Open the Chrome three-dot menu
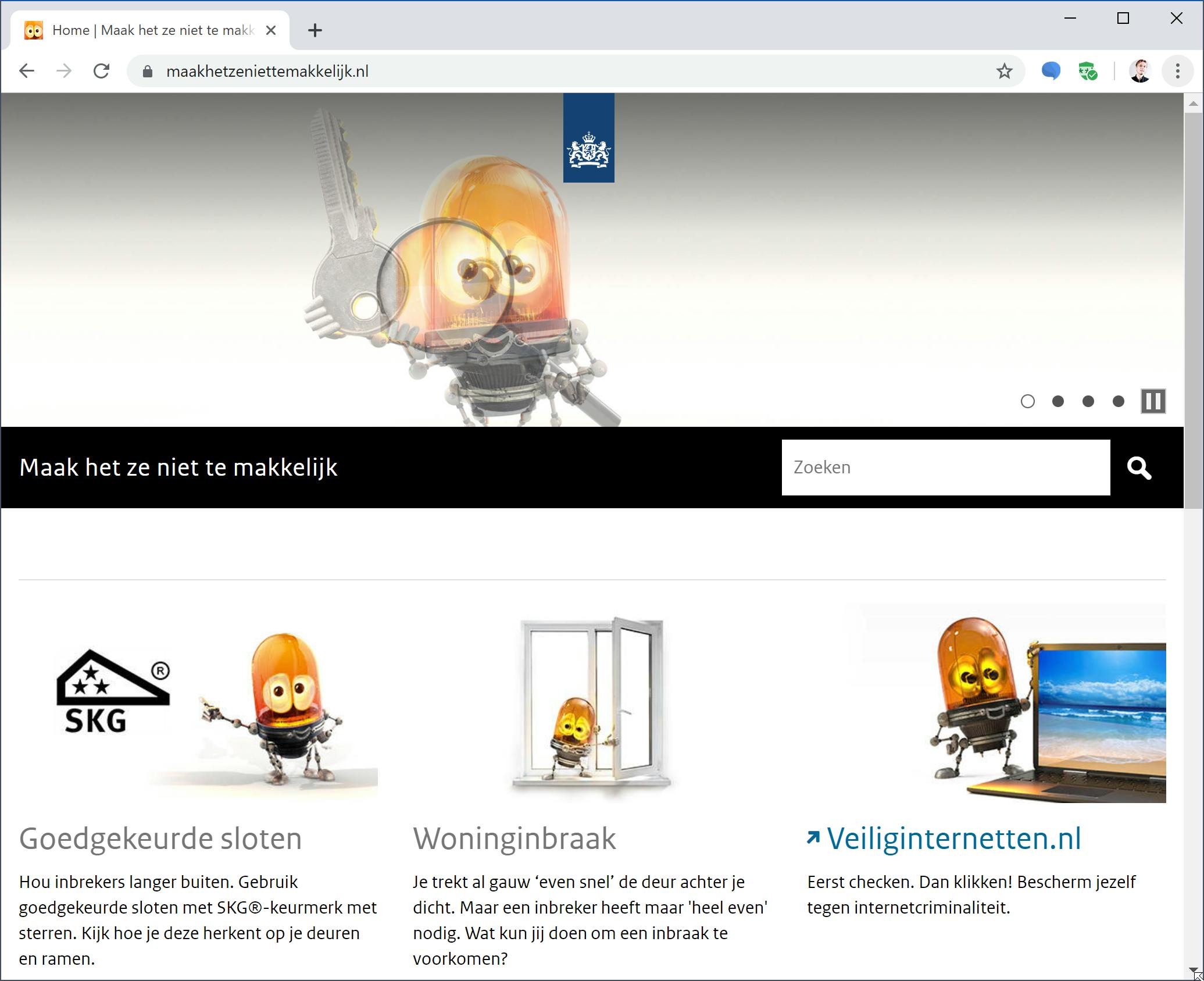Screen dimensions: 1204x981 coord(1177,72)
